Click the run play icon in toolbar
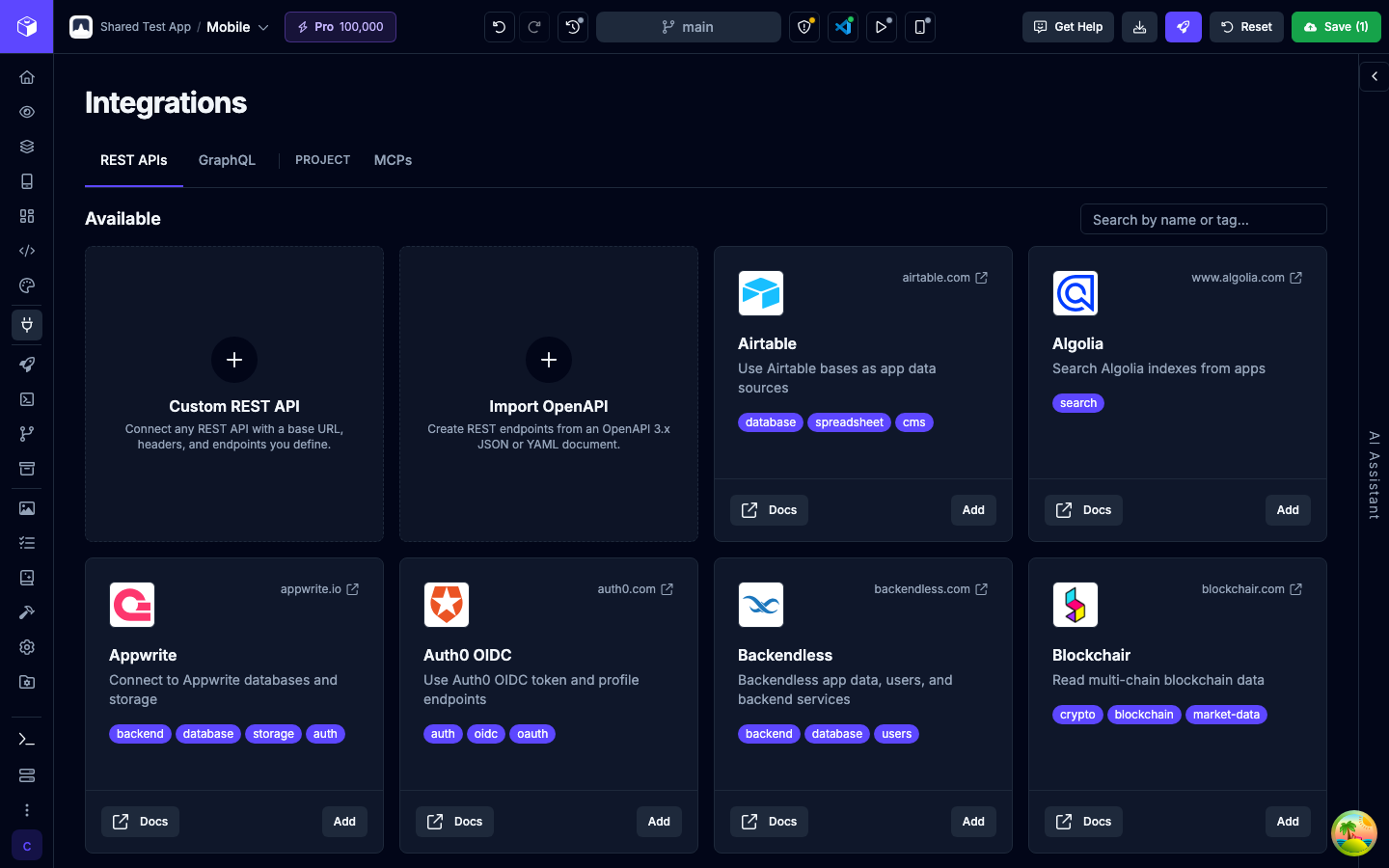This screenshot has height=868, width=1389. click(882, 27)
